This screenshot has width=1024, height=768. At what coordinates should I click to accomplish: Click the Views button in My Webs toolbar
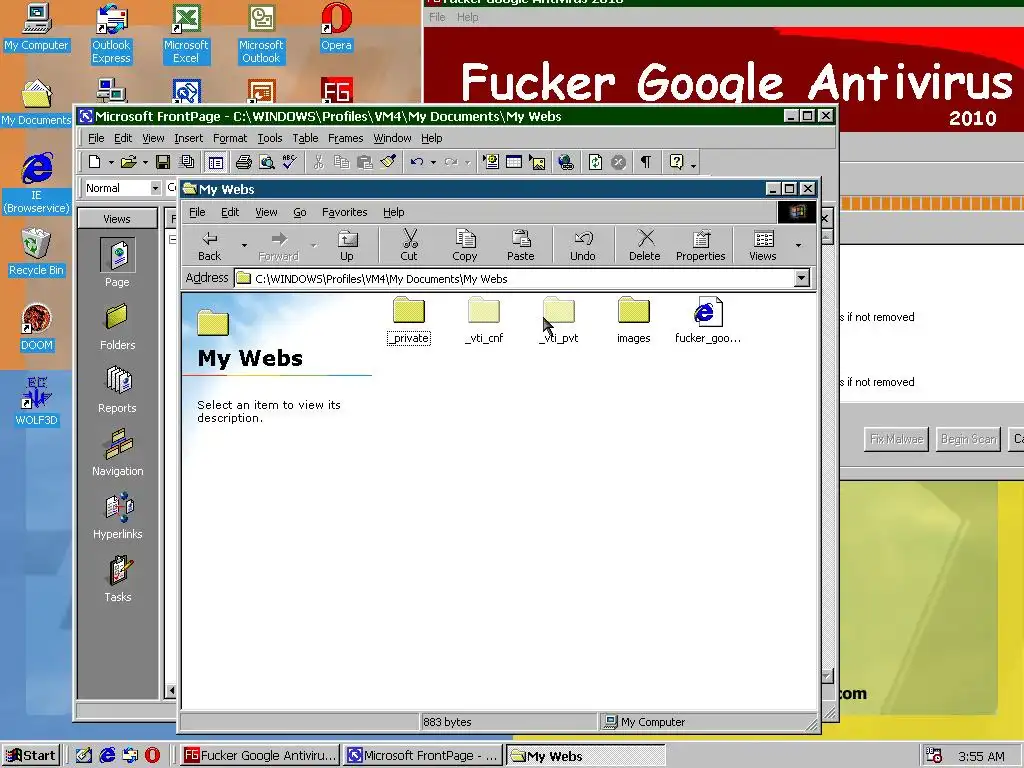pyautogui.click(x=762, y=246)
